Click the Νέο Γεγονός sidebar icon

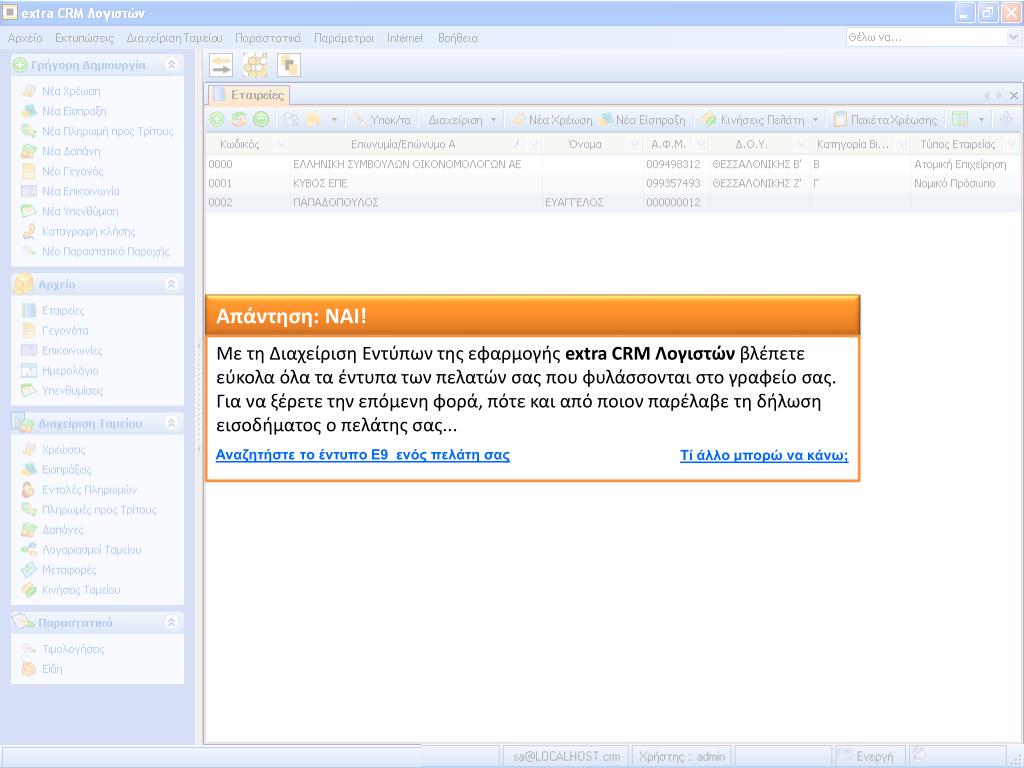[29, 171]
